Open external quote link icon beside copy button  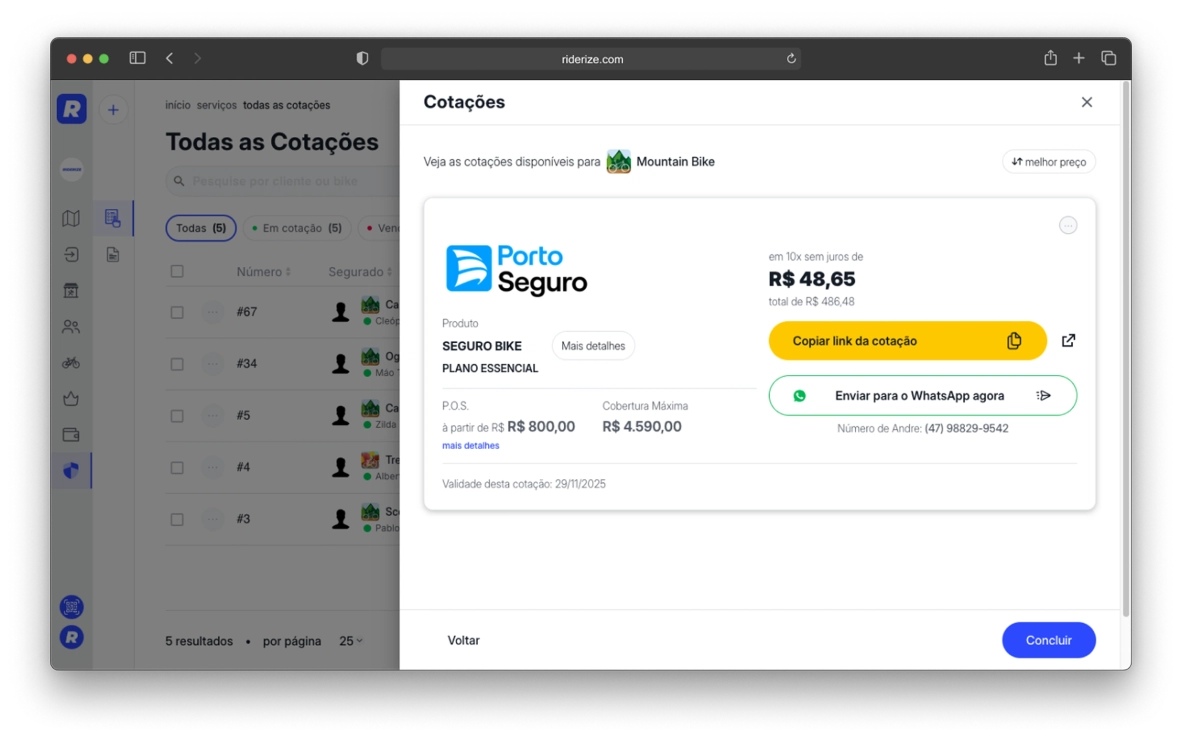(1068, 341)
